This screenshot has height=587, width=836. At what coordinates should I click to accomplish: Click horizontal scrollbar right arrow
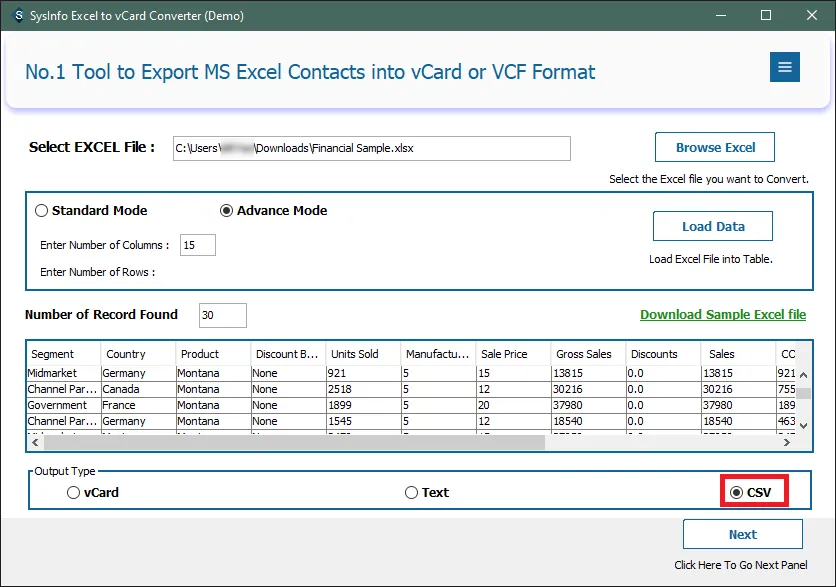pyautogui.click(x=787, y=443)
